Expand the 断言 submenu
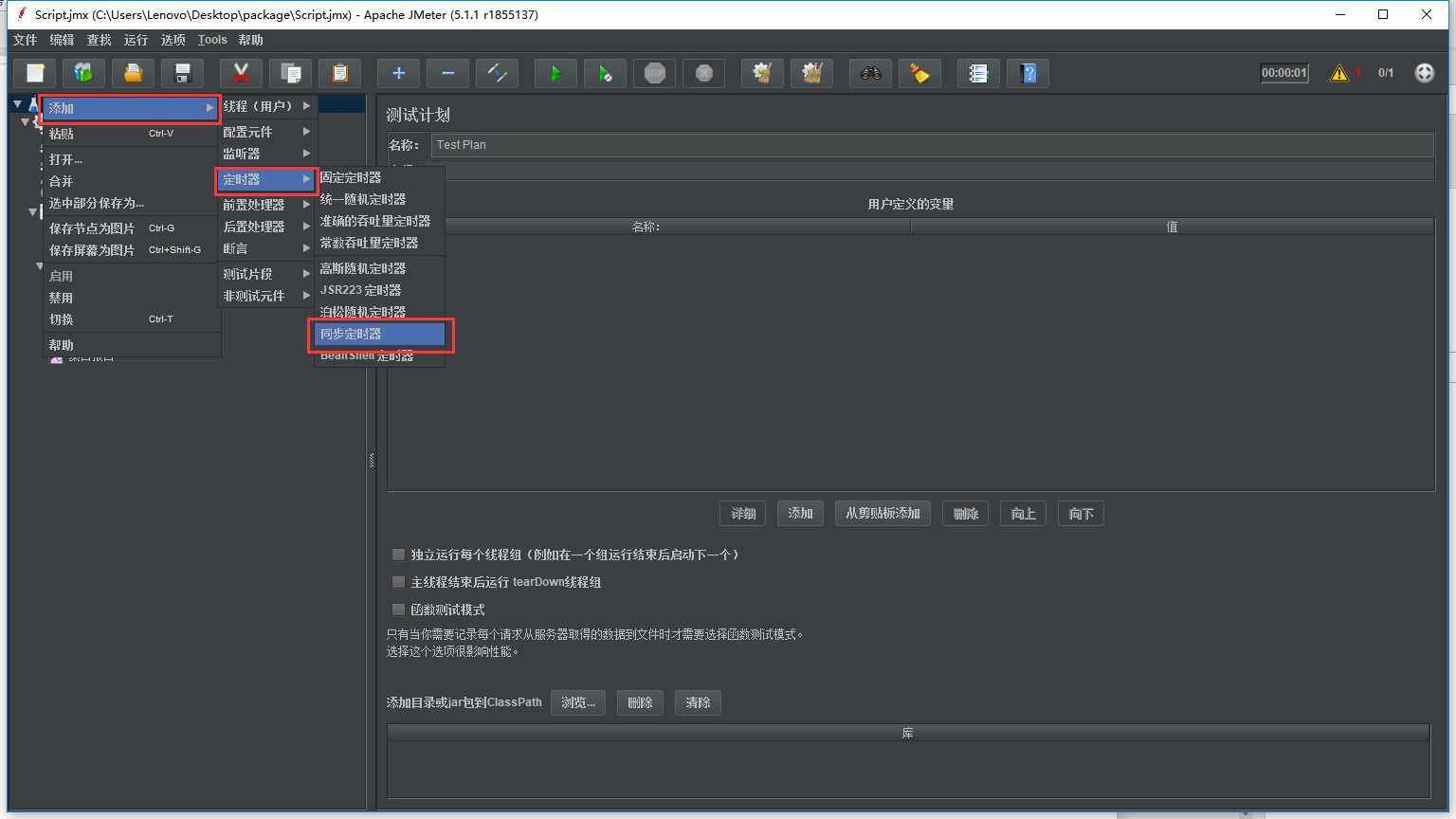This screenshot has width=1456, height=819. tap(266, 248)
